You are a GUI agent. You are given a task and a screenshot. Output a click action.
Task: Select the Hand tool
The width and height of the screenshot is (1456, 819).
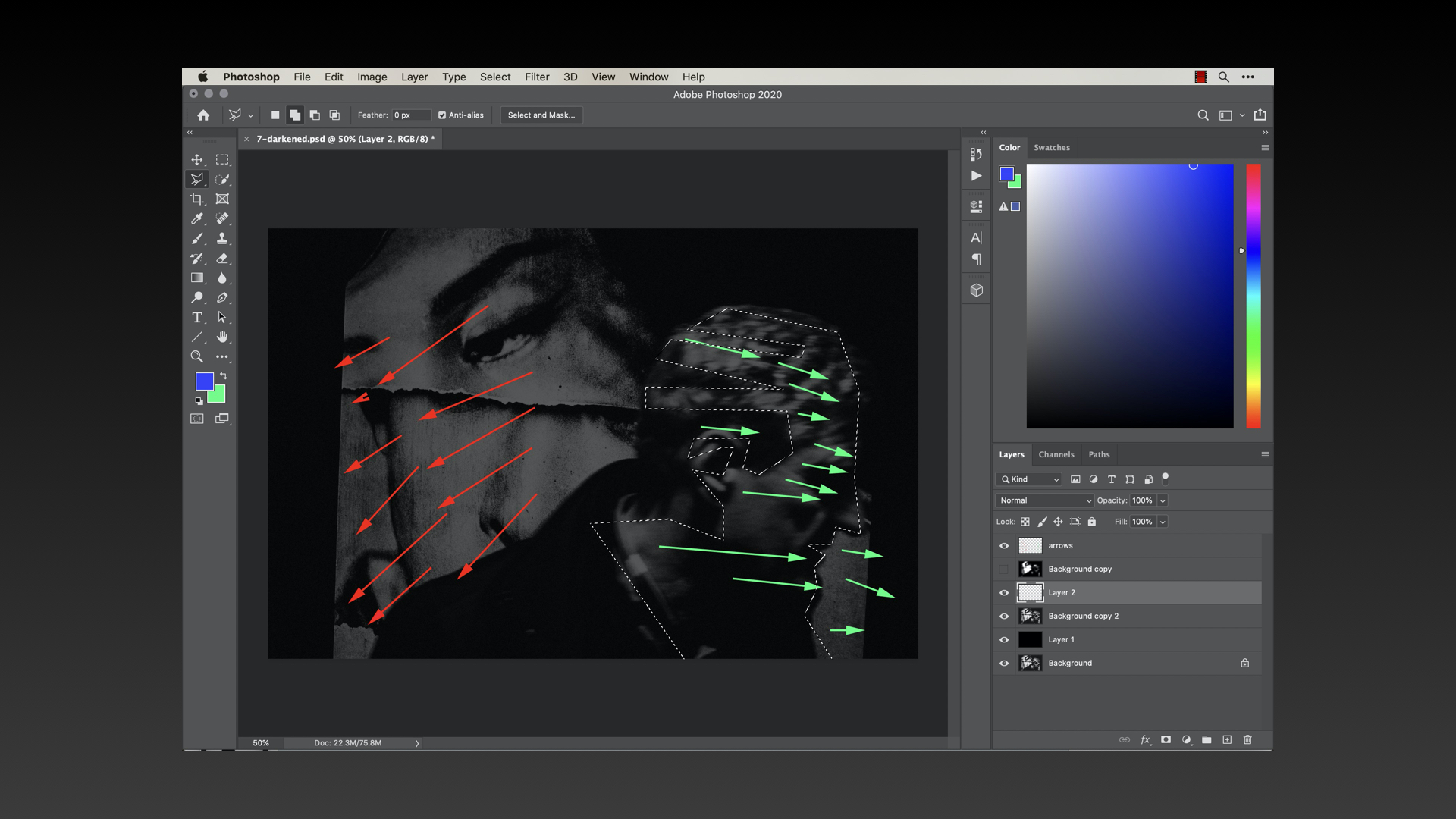pyautogui.click(x=222, y=337)
